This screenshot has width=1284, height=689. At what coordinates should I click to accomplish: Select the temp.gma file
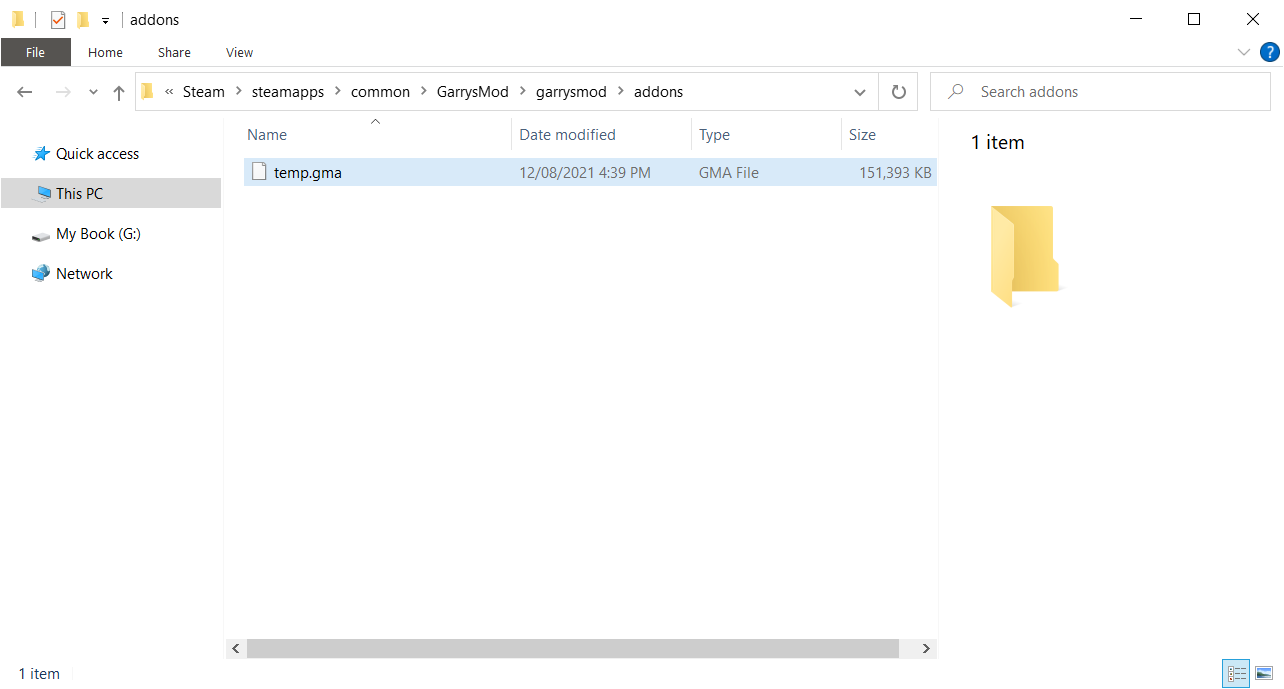[x=590, y=173]
